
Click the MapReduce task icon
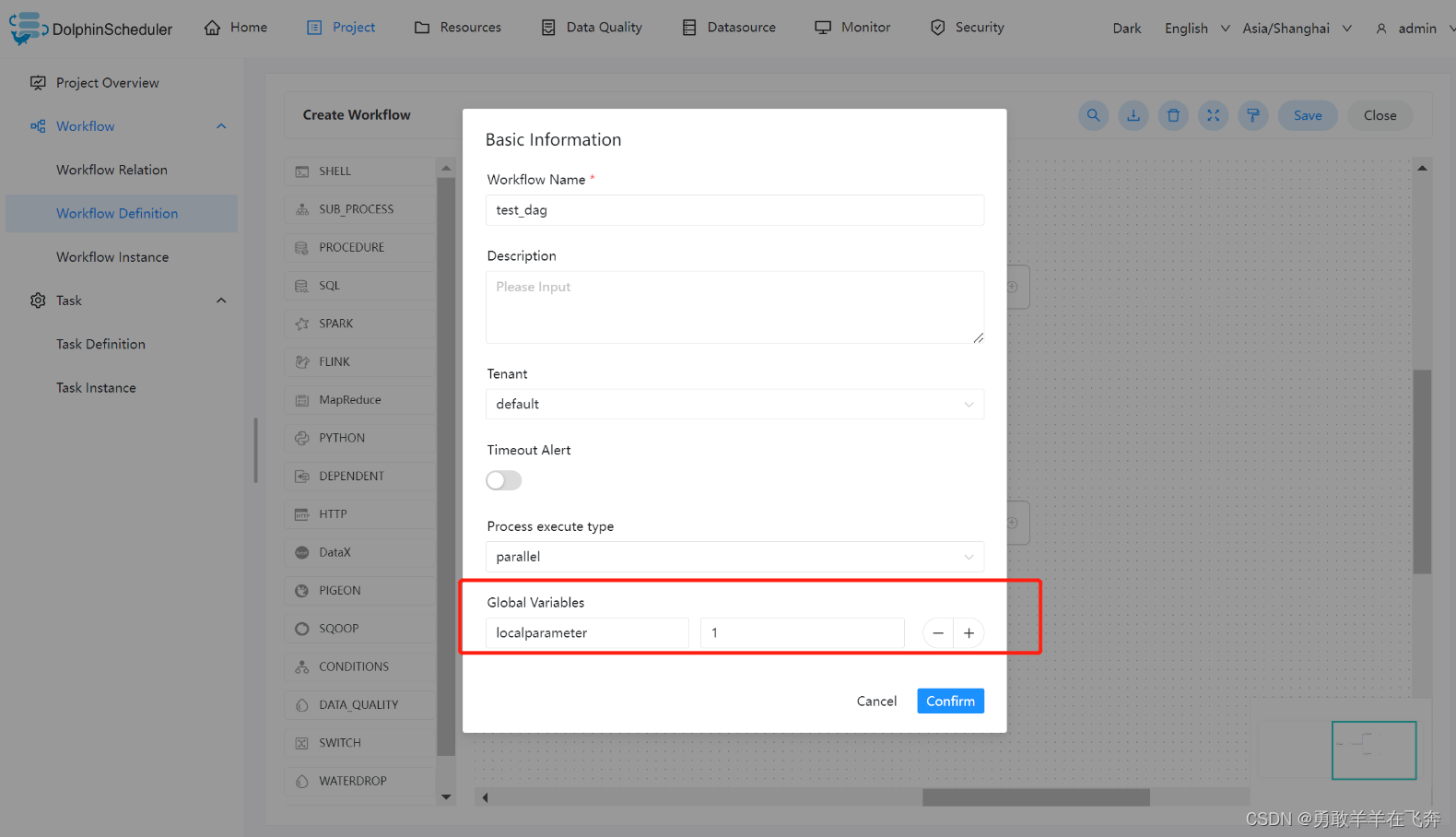pyautogui.click(x=301, y=400)
